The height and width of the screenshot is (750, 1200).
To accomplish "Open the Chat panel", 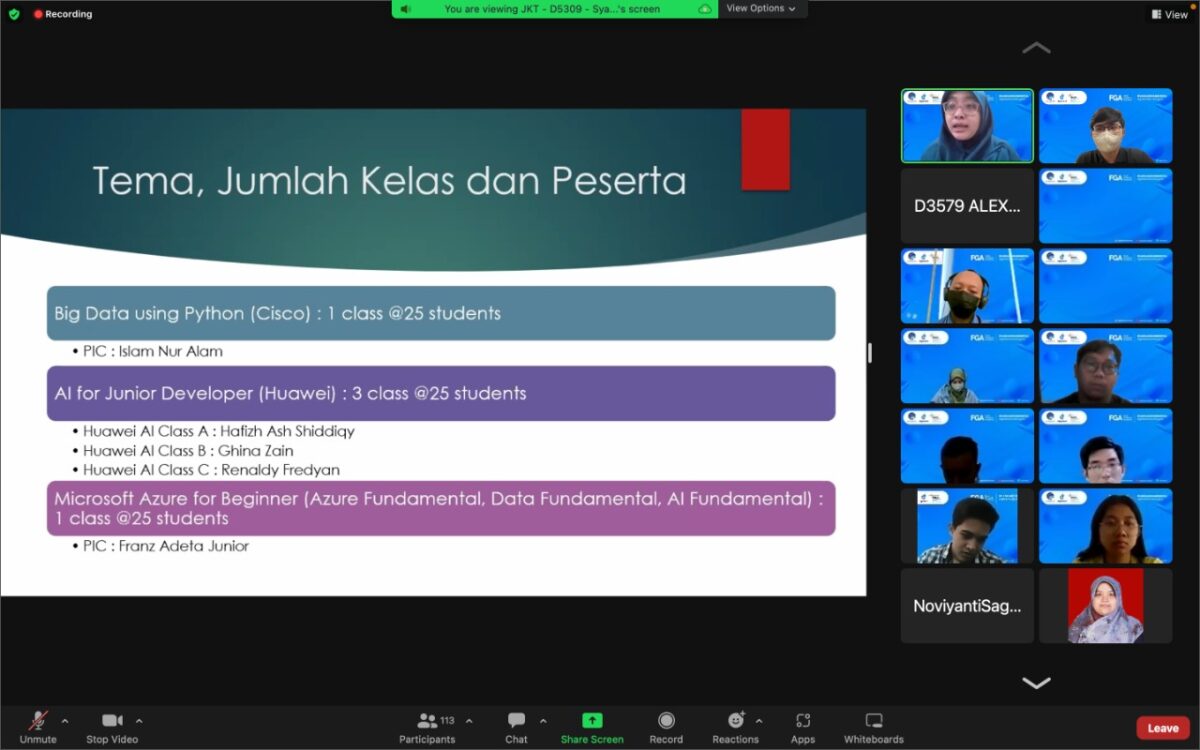I will (516, 727).
